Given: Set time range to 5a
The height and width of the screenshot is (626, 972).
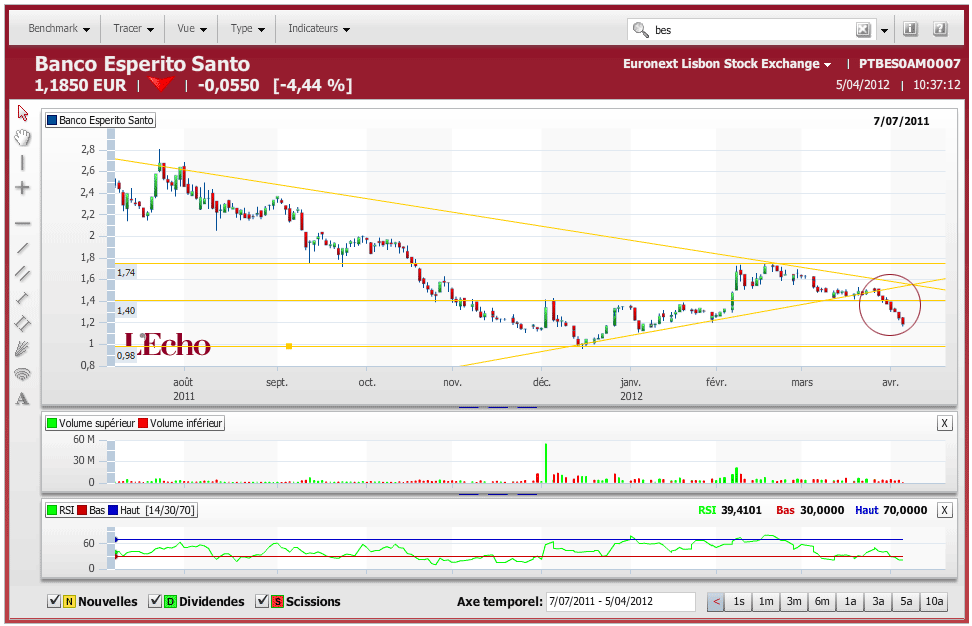Looking at the screenshot, I should click(x=906, y=601).
